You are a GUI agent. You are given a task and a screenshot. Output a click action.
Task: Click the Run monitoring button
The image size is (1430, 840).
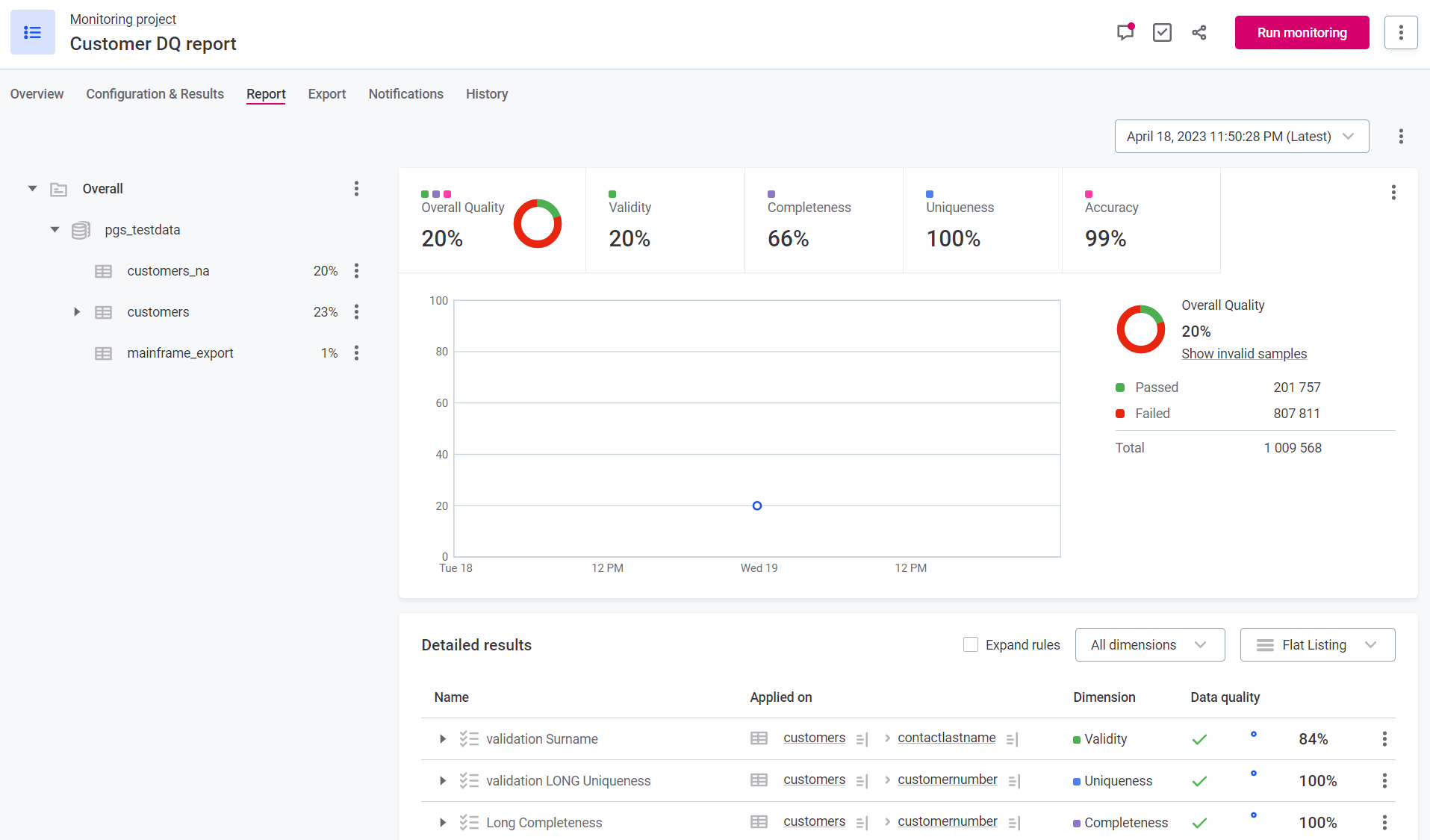coord(1301,32)
